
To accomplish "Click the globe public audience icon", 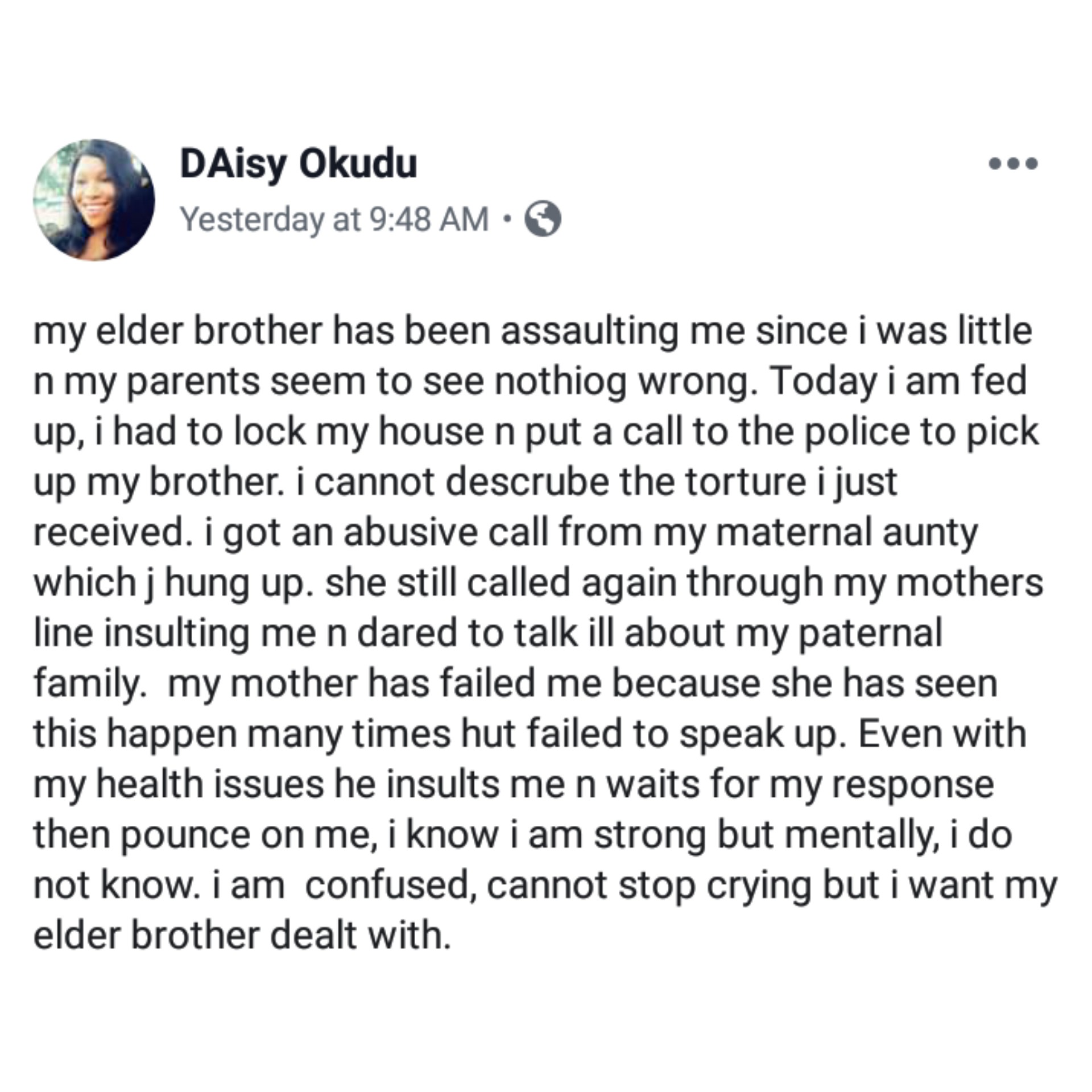I will point(542,219).
